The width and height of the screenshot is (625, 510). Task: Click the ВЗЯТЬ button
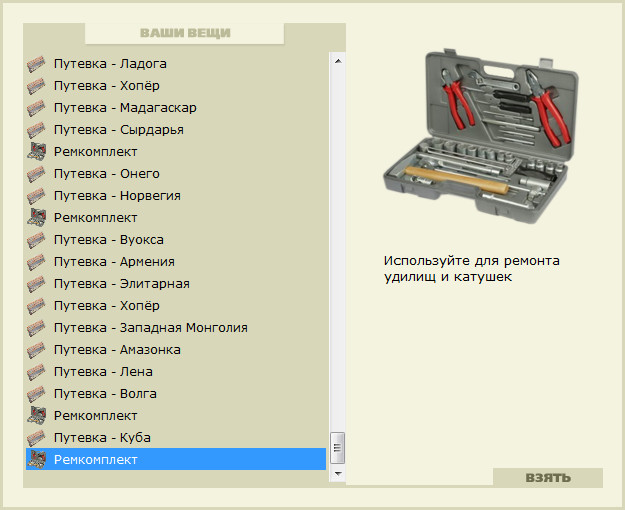point(548,477)
